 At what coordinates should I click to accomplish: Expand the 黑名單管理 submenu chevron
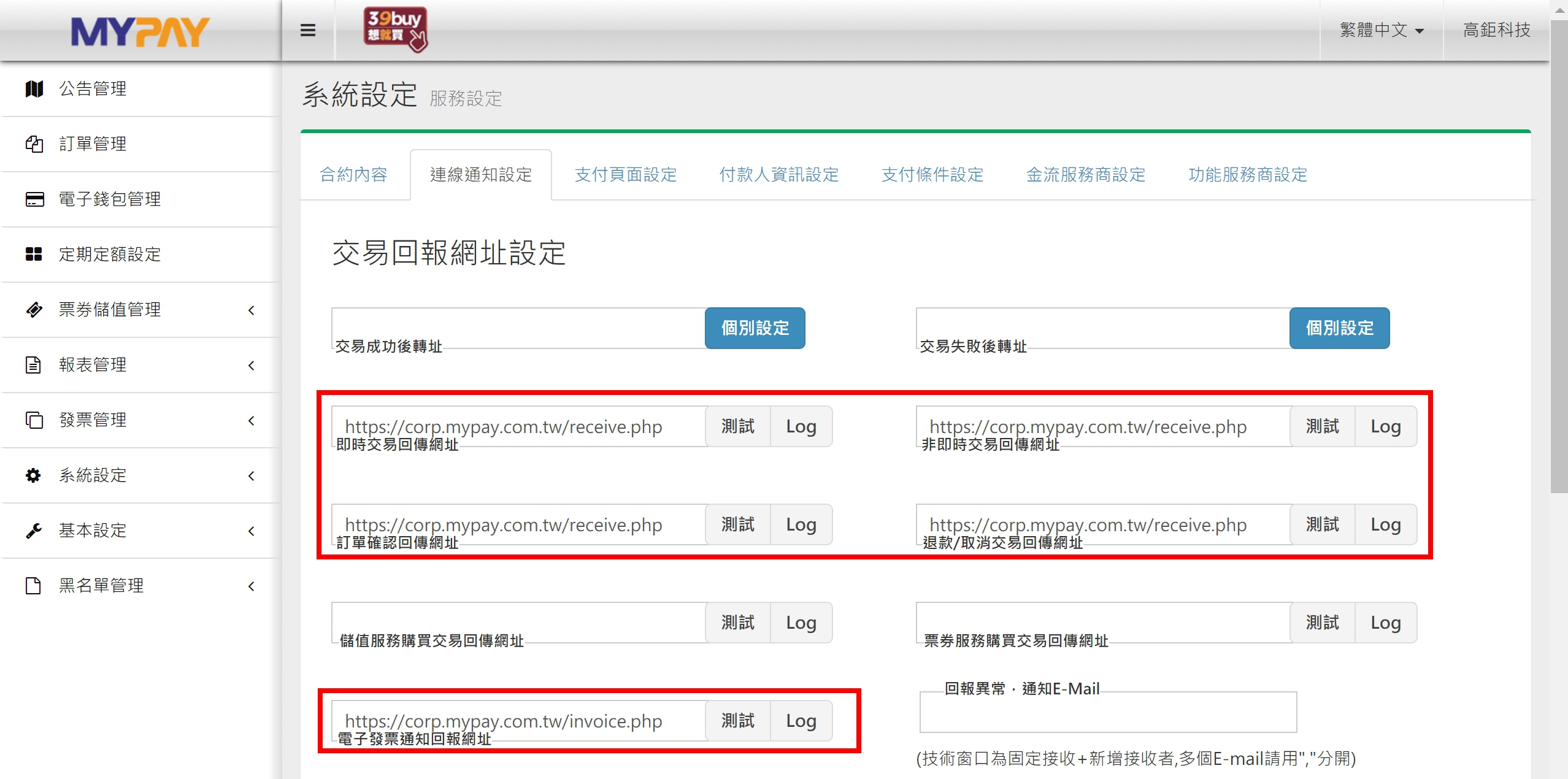click(252, 586)
